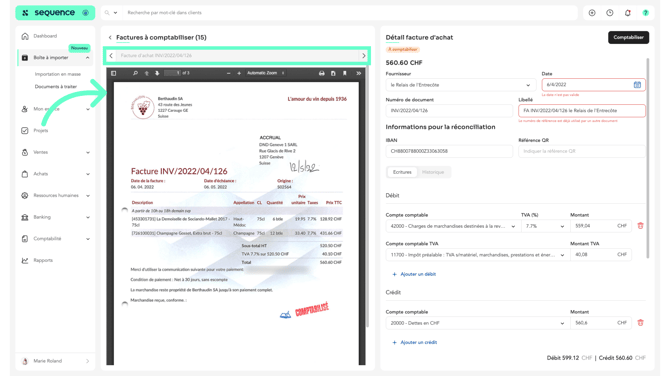Image resolution: width=670 pixels, height=376 pixels.
Task: Select the Ecritures toggle tab
Action: coord(402,172)
